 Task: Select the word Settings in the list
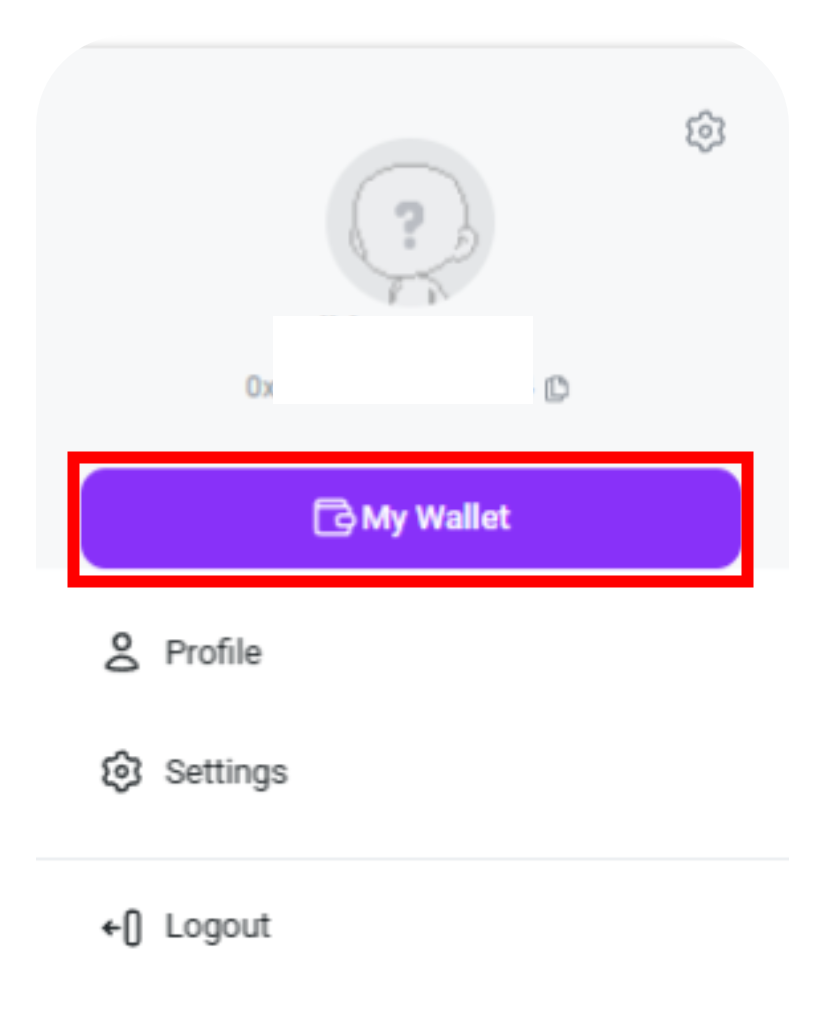click(x=227, y=772)
